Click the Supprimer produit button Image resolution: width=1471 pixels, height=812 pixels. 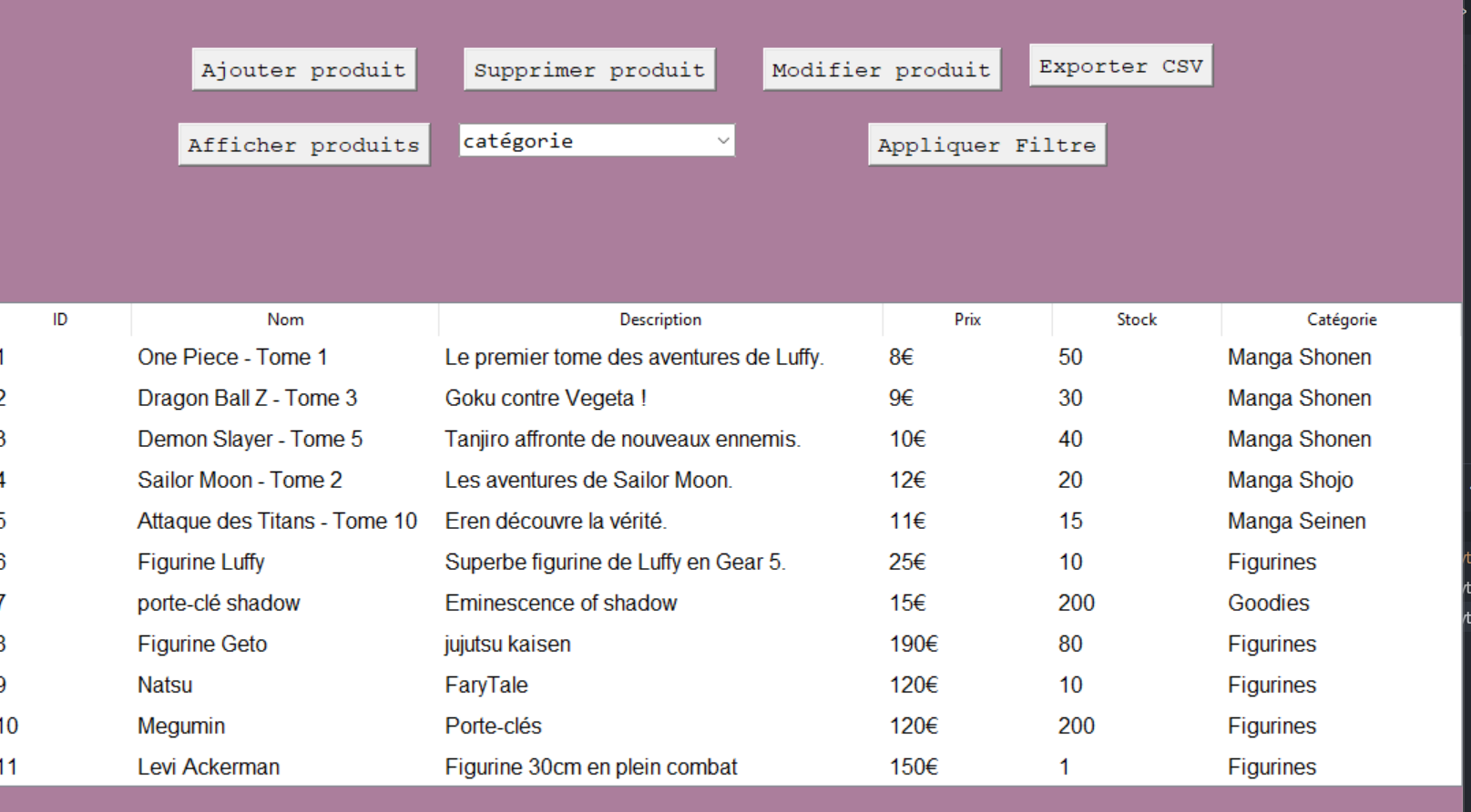click(x=589, y=69)
